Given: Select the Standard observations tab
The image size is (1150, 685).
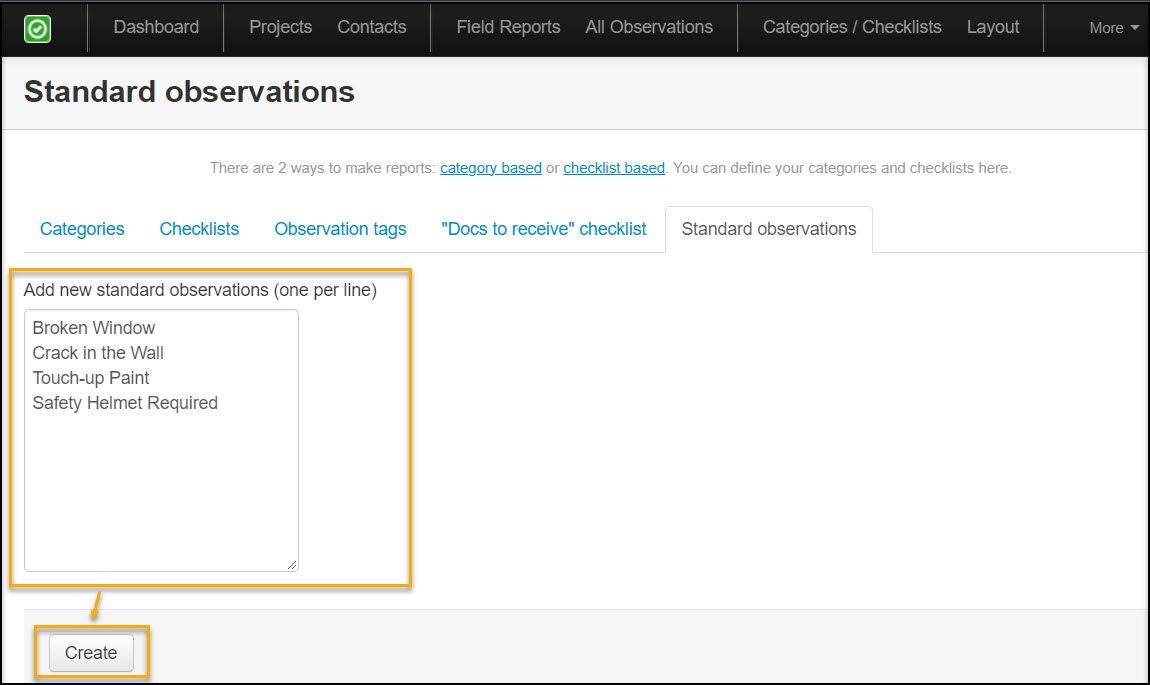Looking at the screenshot, I should (768, 229).
